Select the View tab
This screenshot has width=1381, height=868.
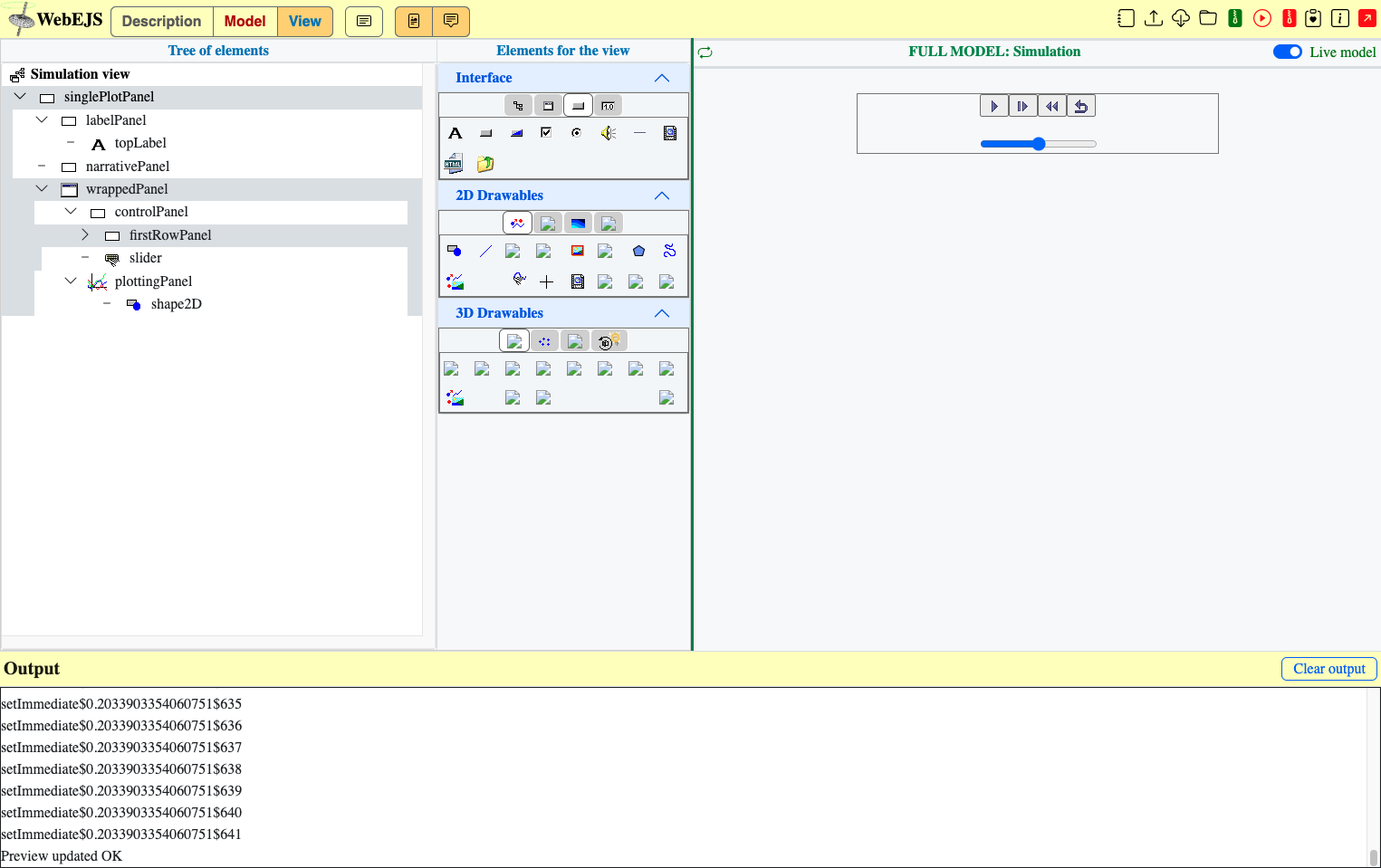pyautogui.click(x=305, y=22)
